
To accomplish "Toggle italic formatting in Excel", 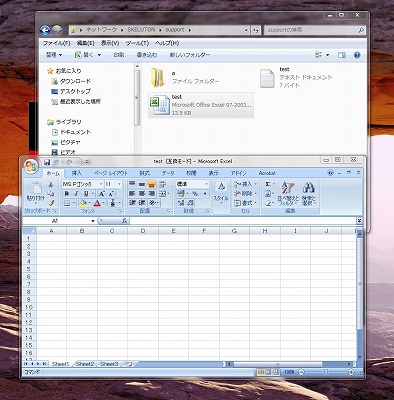I will (x=76, y=194).
